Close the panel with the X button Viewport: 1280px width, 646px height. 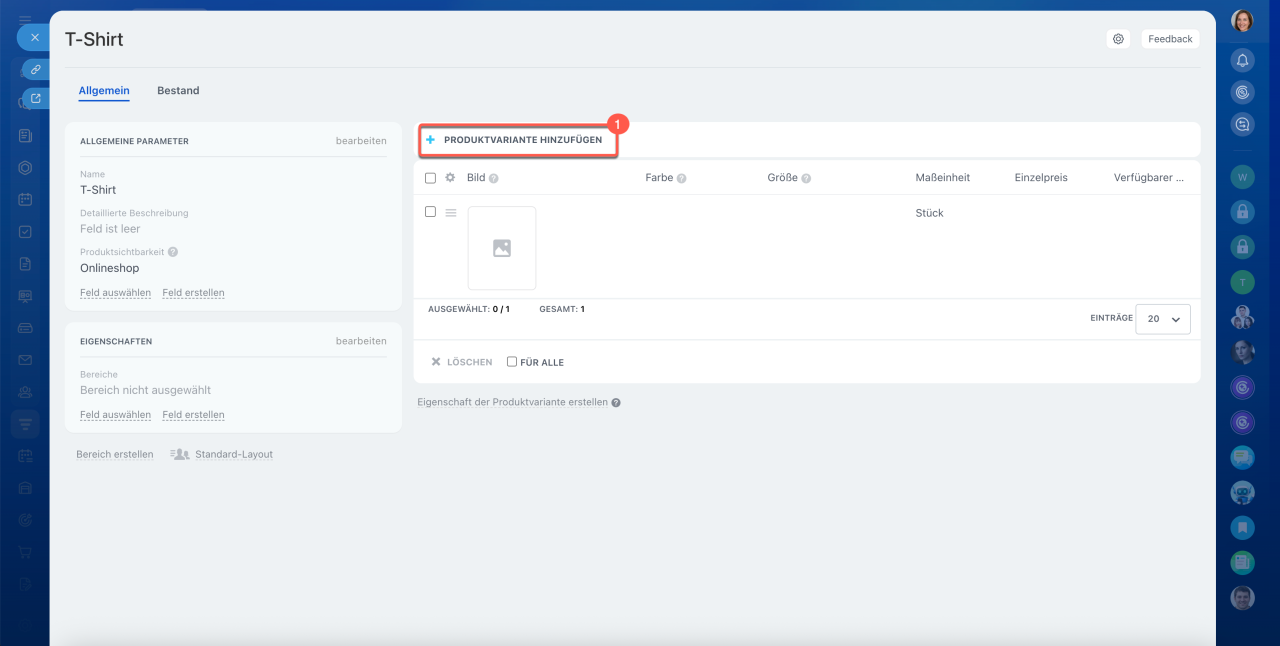pyautogui.click(x=34, y=37)
